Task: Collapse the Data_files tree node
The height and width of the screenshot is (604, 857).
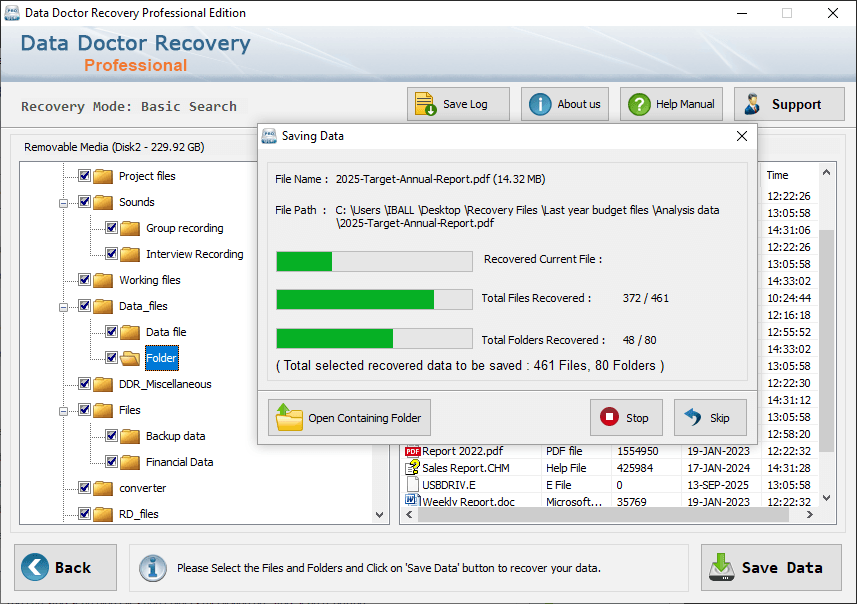Action: tap(63, 307)
